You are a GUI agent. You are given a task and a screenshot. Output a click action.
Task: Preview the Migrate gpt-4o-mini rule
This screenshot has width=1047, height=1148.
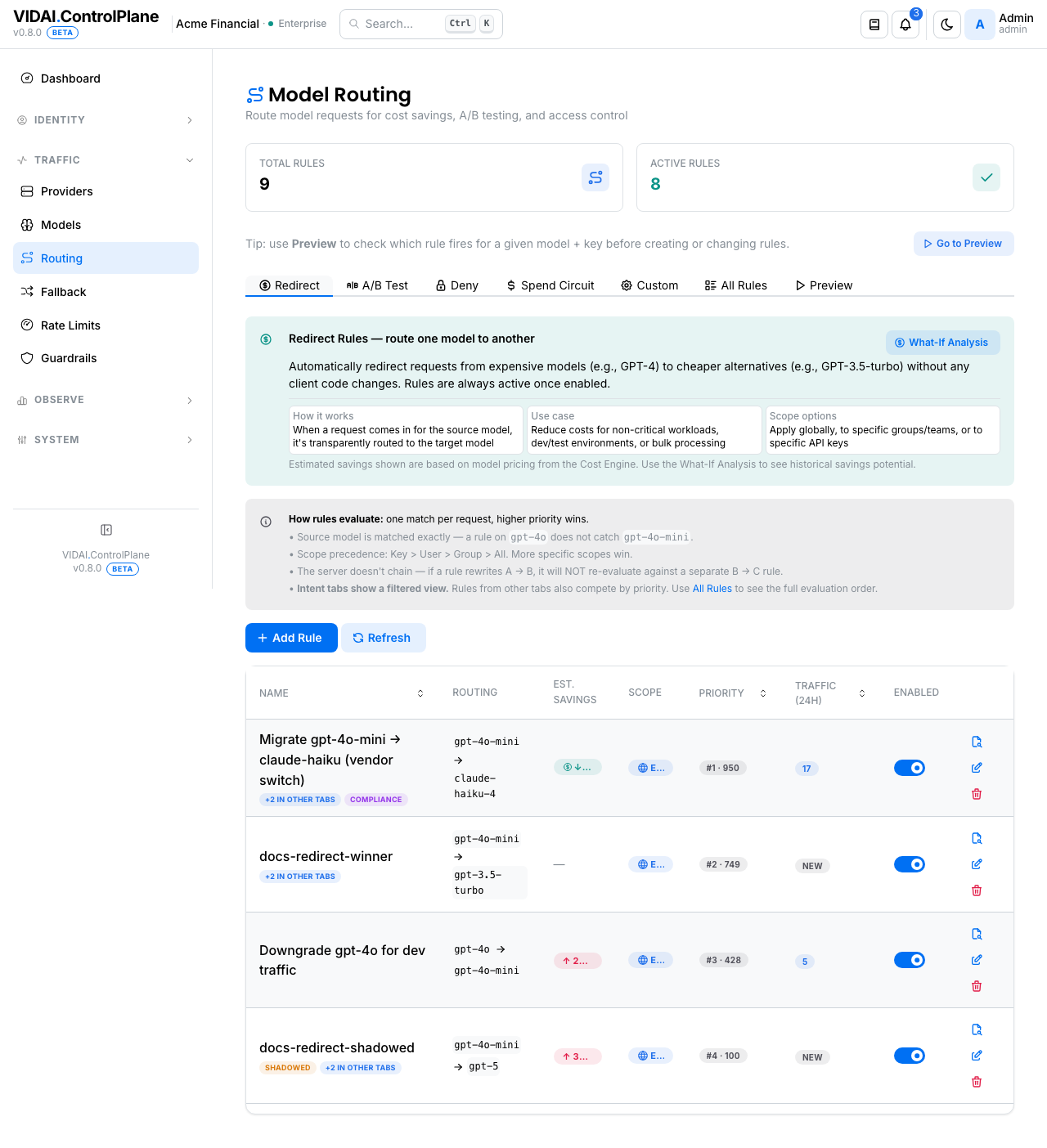(x=977, y=742)
